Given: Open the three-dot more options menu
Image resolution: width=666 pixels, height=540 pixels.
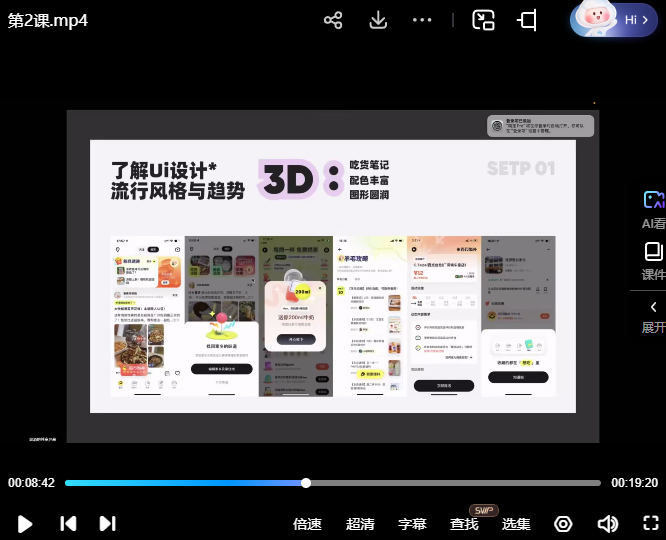Looking at the screenshot, I should [x=422, y=21].
